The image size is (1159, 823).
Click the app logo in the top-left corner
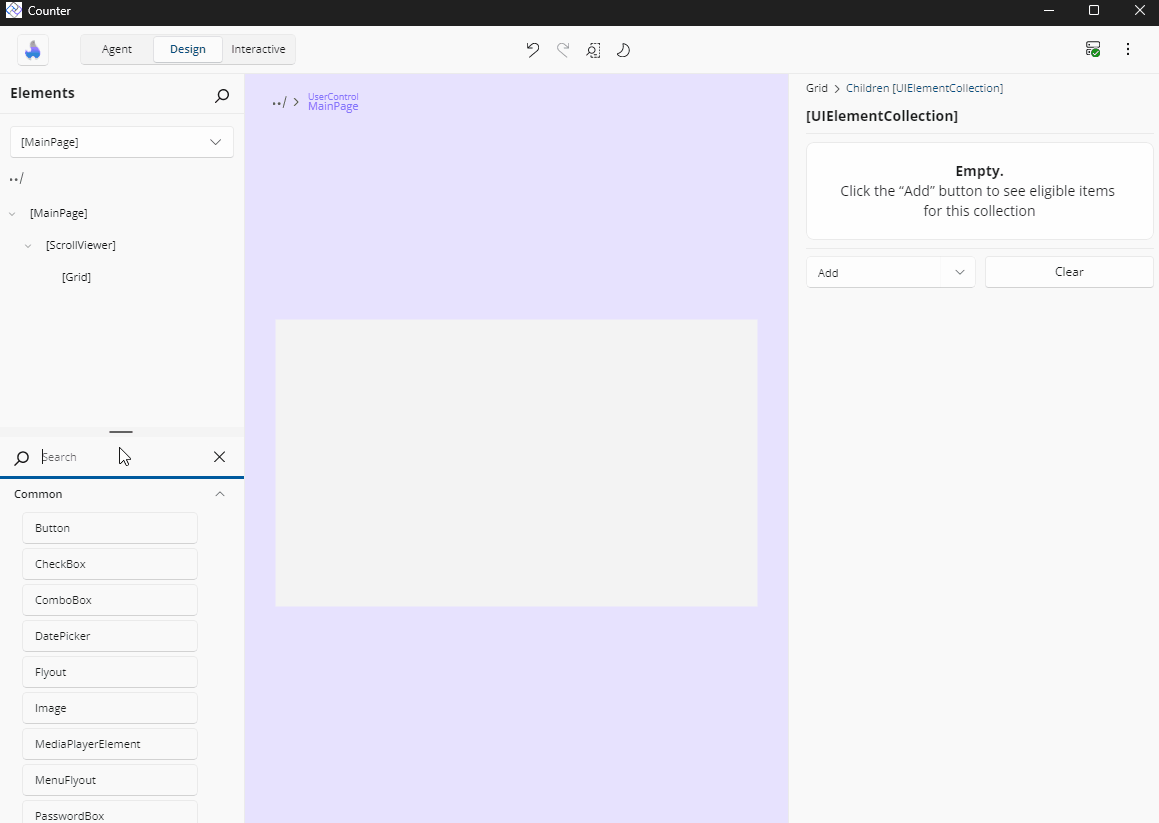(x=33, y=49)
